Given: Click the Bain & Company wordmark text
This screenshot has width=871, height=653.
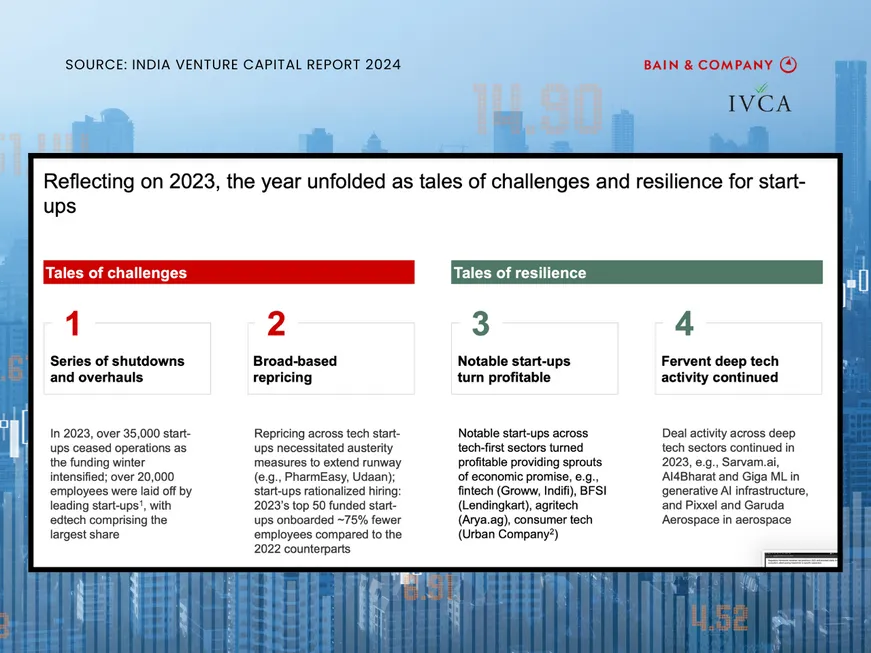Looking at the screenshot, I should tap(708, 65).
